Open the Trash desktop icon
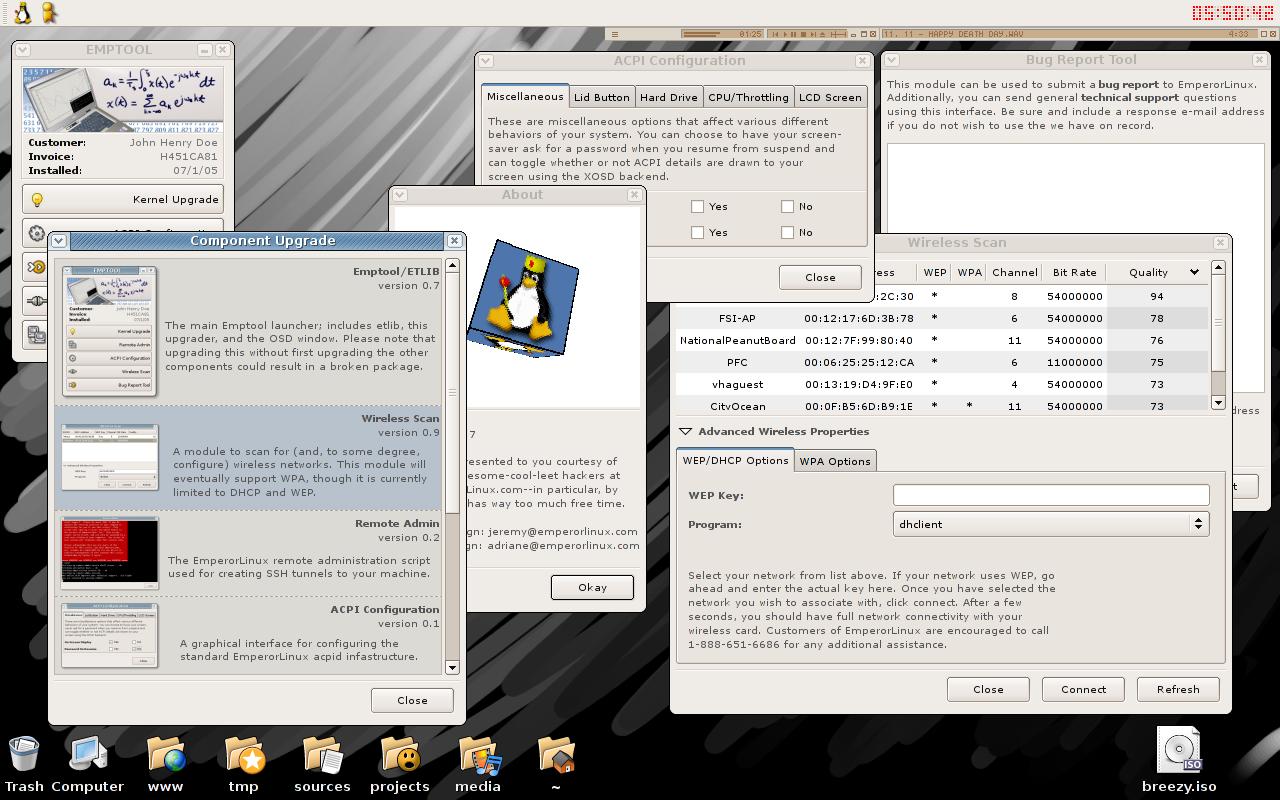The width and height of the screenshot is (1280, 800). (x=24, y=755)
